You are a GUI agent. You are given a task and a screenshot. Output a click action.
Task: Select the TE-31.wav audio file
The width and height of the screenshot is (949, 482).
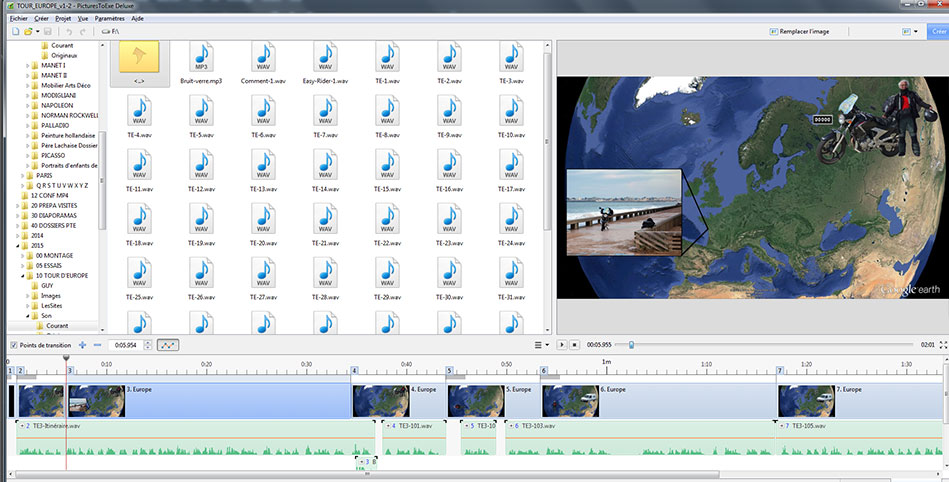pos(511,279)
